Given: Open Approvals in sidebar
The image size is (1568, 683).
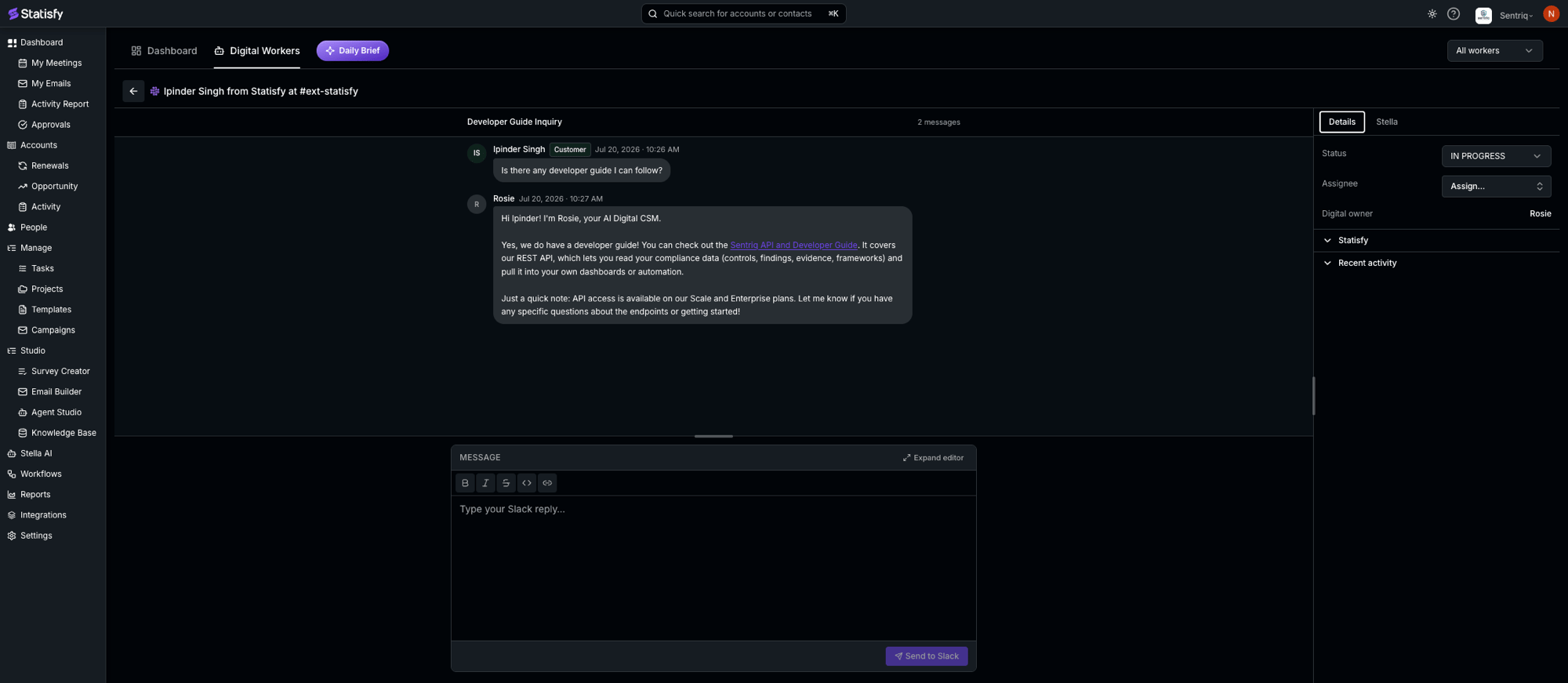Looking at the screenshot, I should 51,125.
